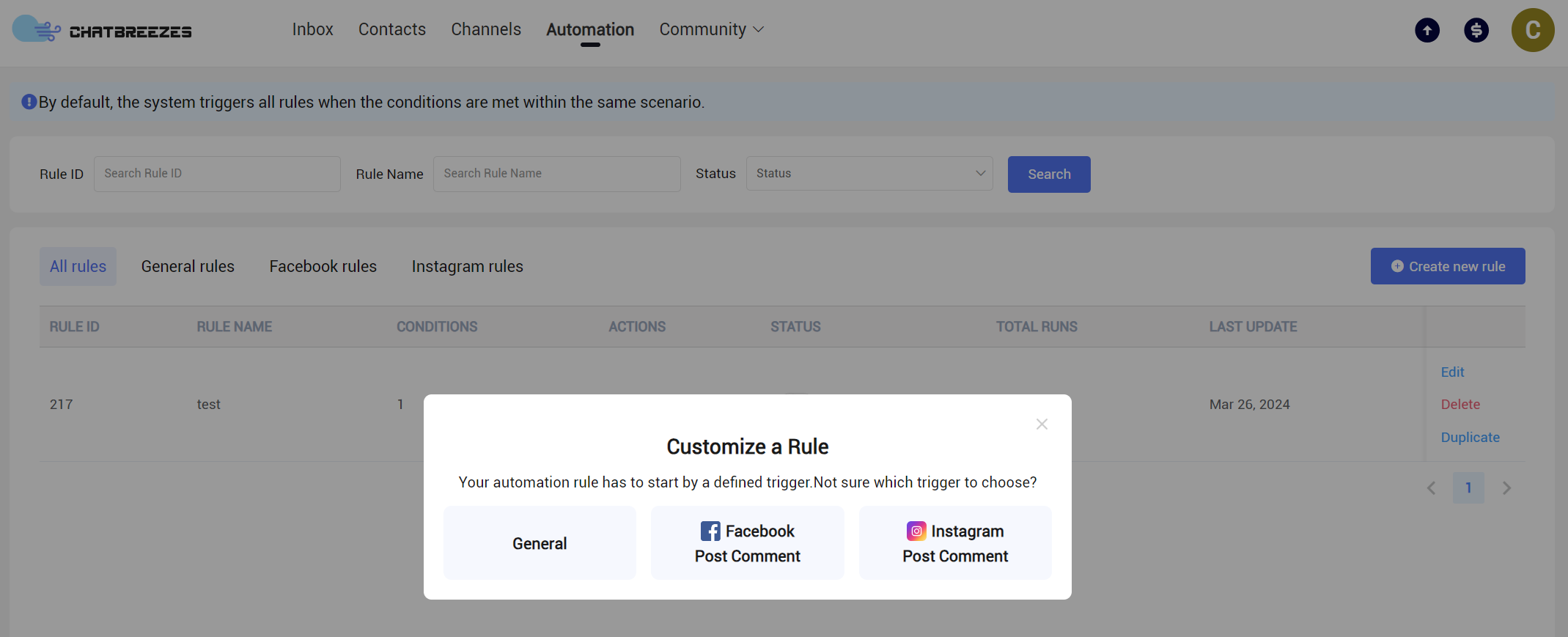The height and width of the screenshot is (637, 1568).
Task: Open the dollar billing icon
Action: tap(1476, 30)
